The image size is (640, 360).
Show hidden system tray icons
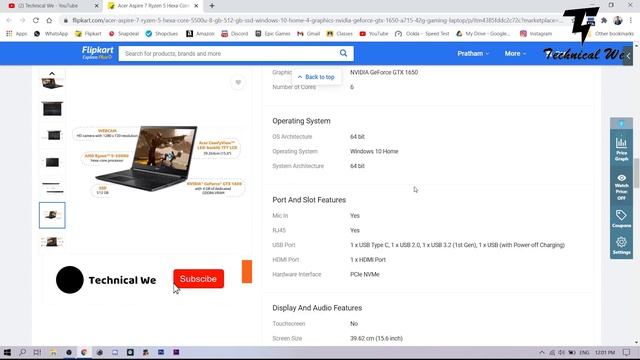pos(542,352)
